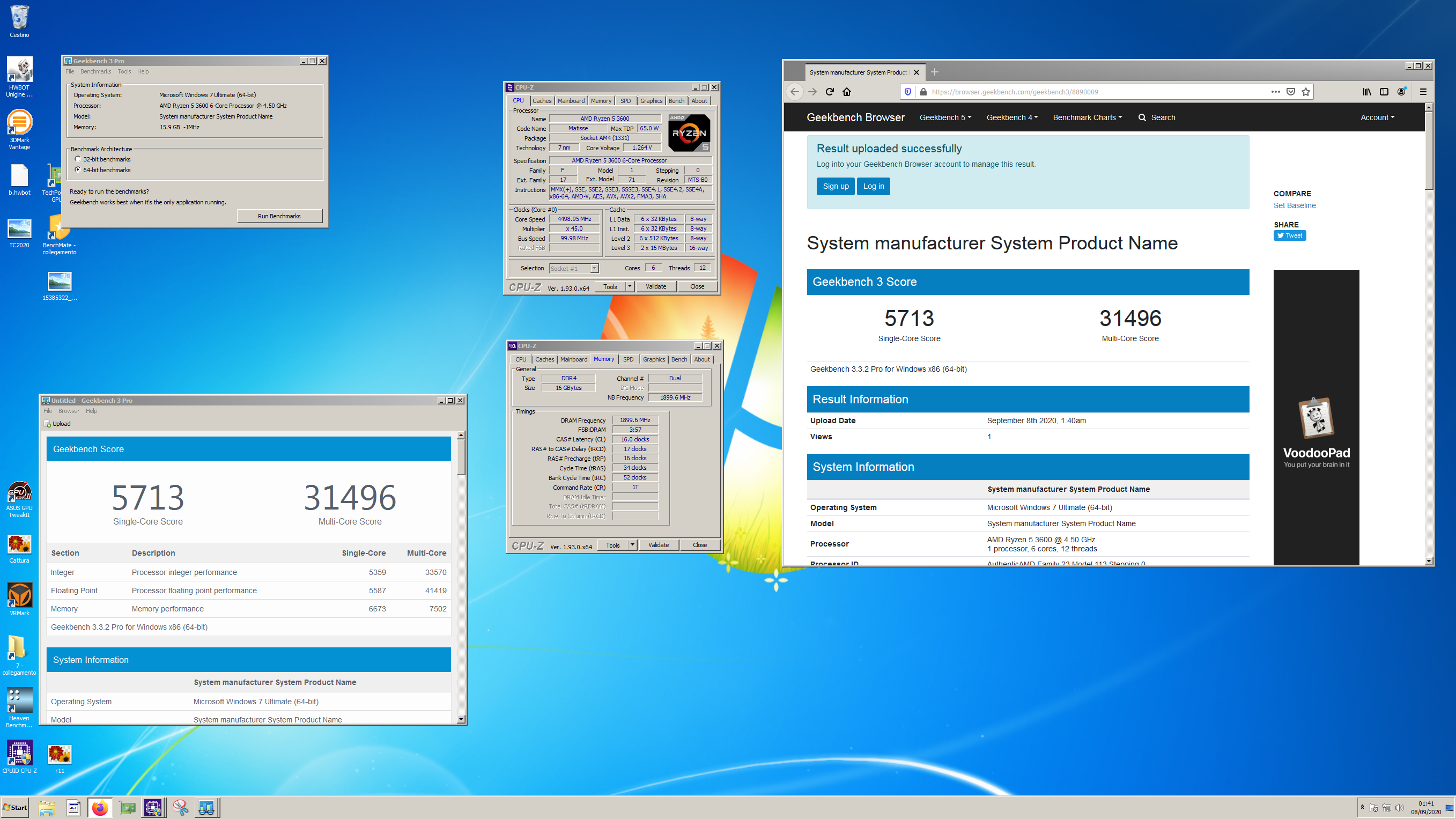Click the CPU-Z taskbar icon
Viewport: 1456px width, 819px height.
pos(153,808)
